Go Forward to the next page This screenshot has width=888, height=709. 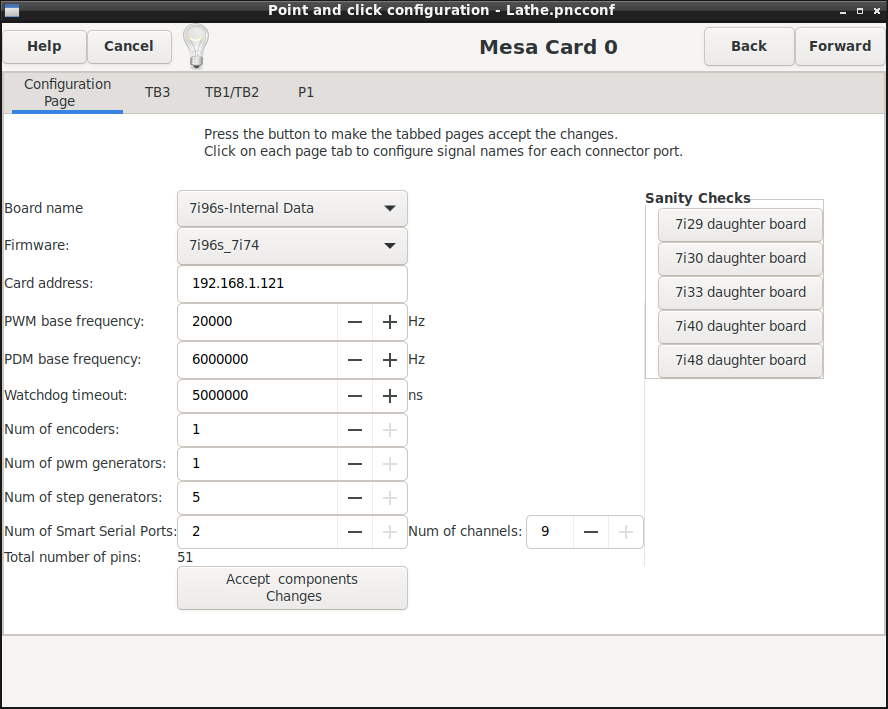(x=840, y=46)
